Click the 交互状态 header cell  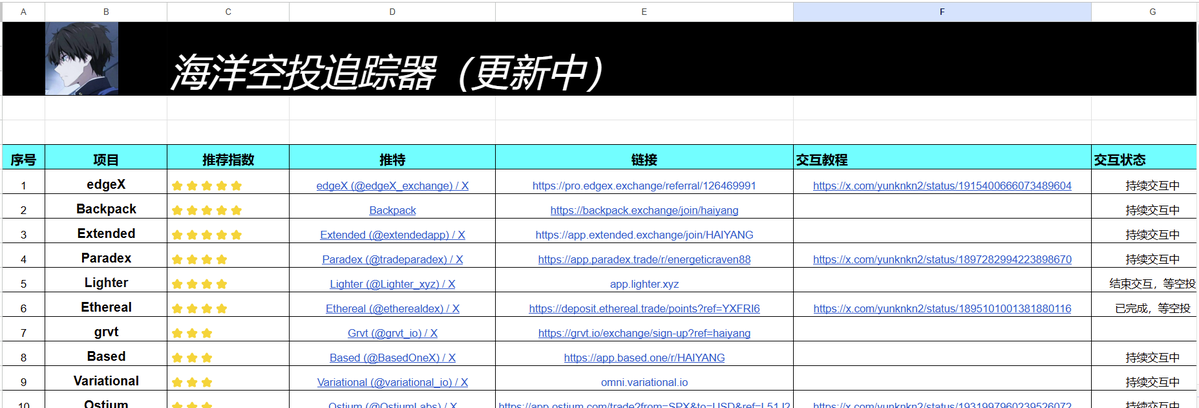(1120, 160)
